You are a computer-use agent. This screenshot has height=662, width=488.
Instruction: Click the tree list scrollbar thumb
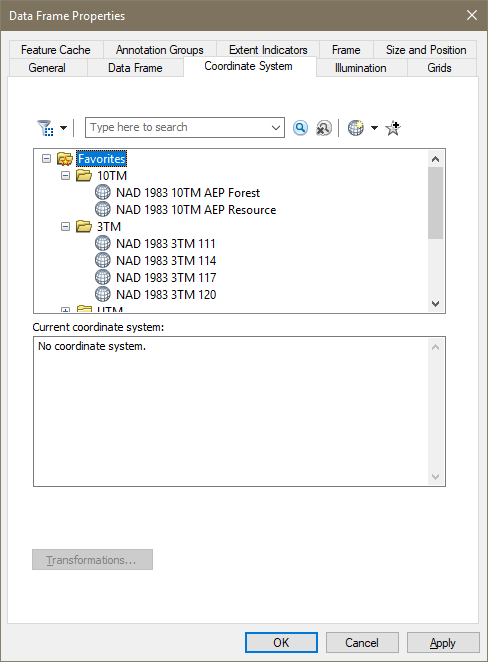436,203
